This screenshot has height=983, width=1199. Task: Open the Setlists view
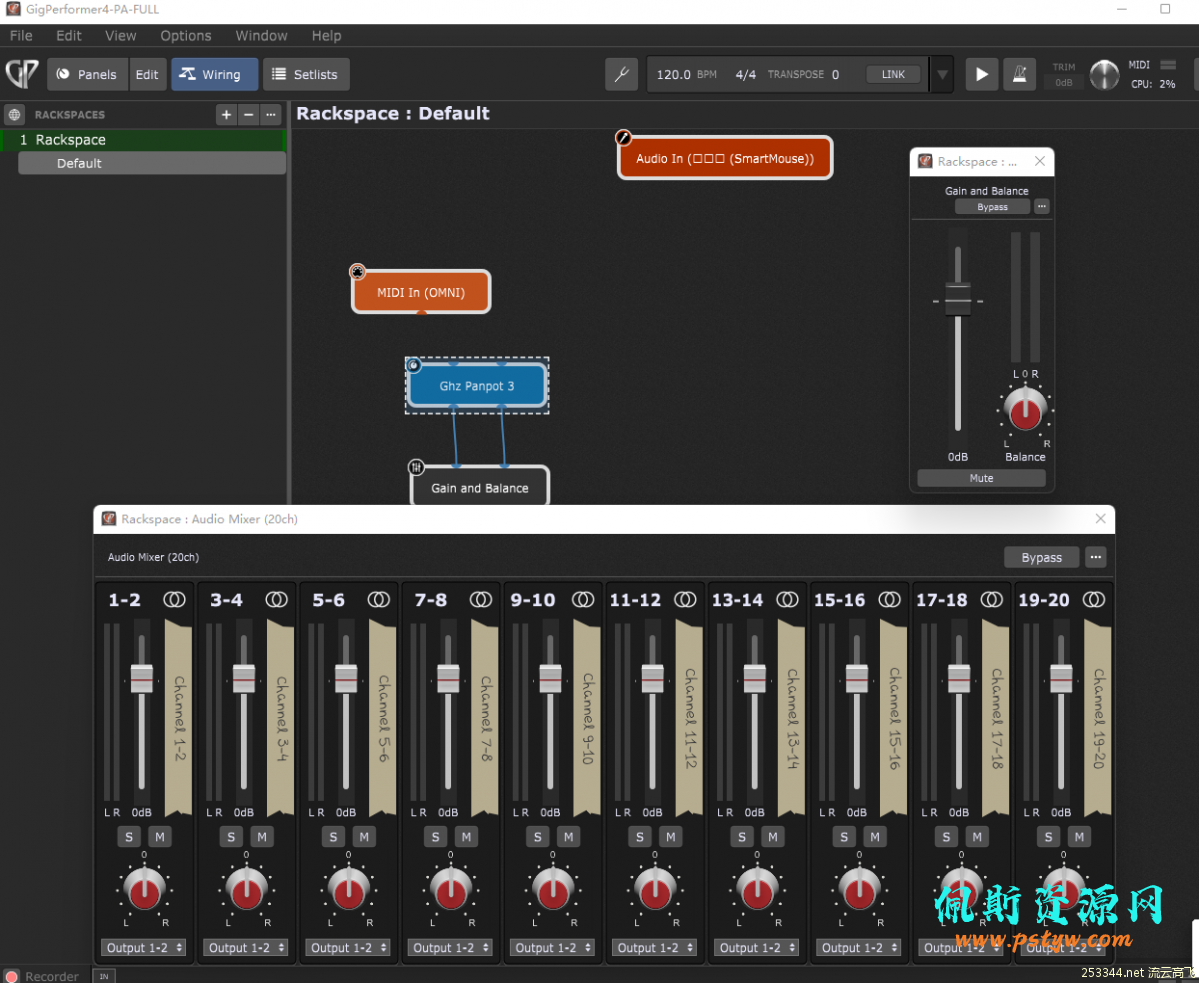pos(306,74)
